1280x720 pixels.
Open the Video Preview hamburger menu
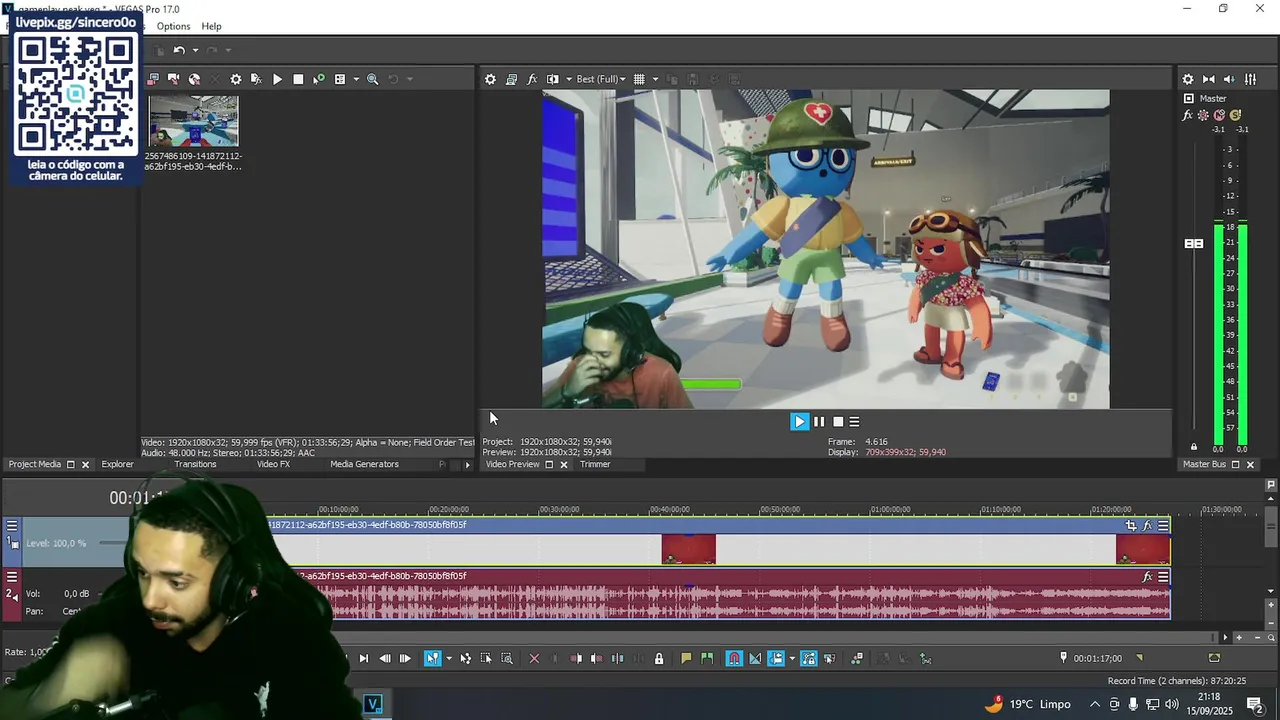click(854, 422)
